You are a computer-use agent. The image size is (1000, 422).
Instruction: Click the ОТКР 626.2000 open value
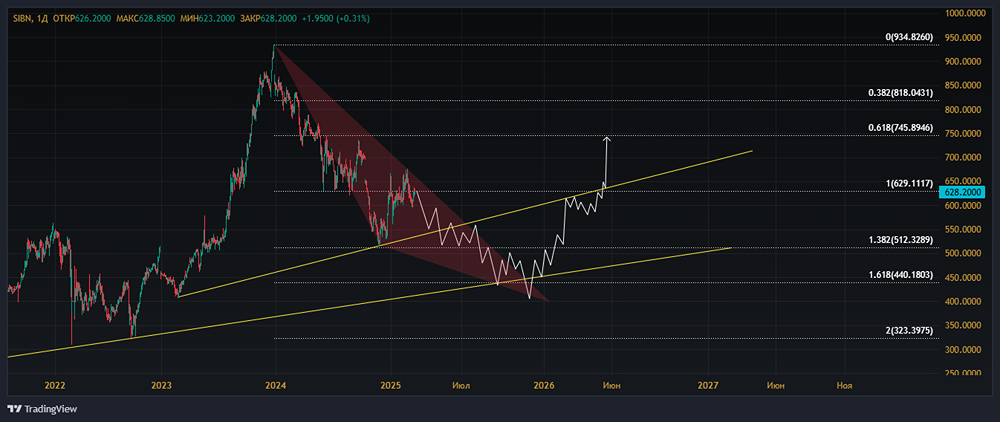[x=81, y=19]
